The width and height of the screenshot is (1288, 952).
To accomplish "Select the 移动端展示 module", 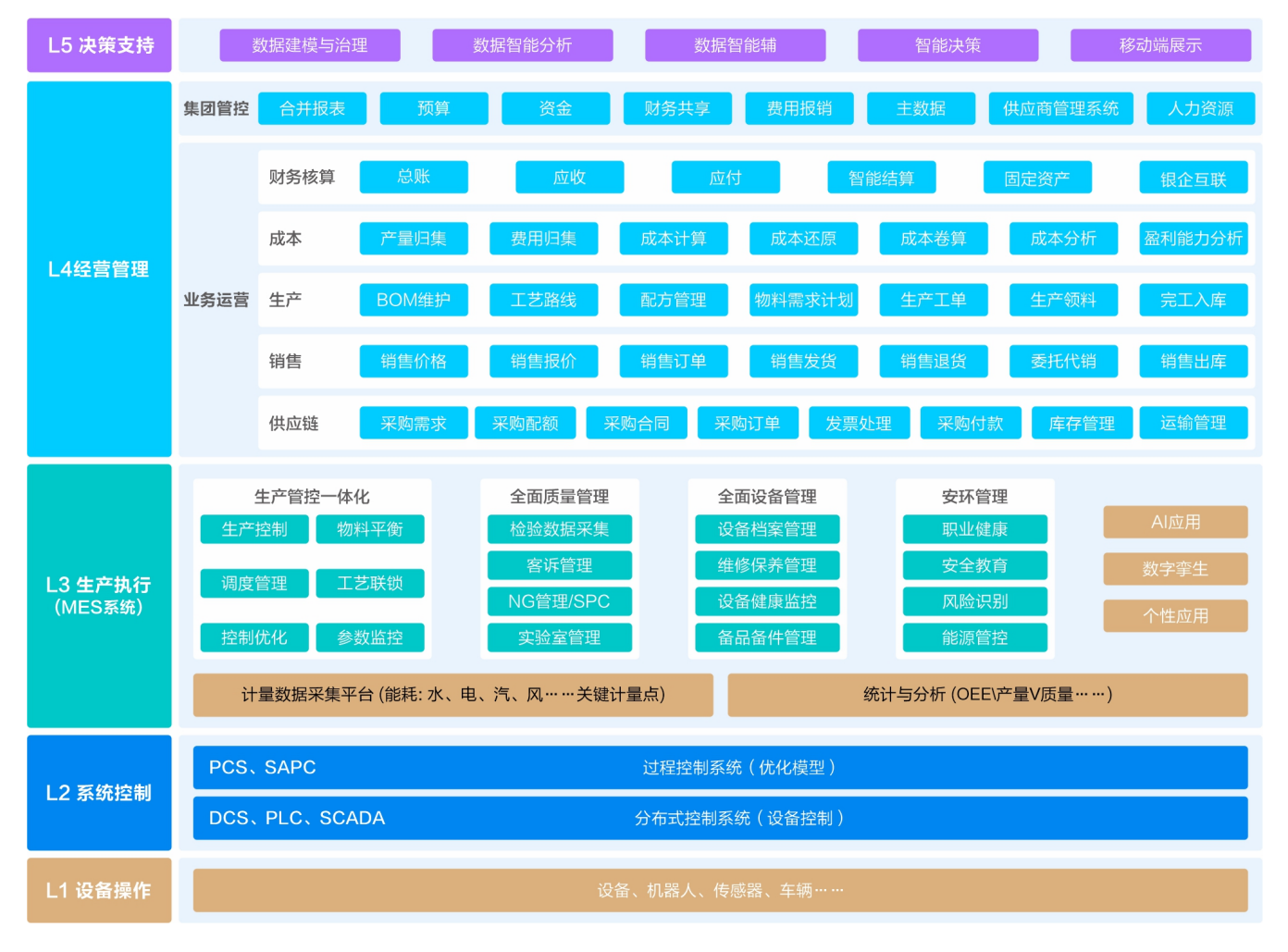I will (1159, 45).
